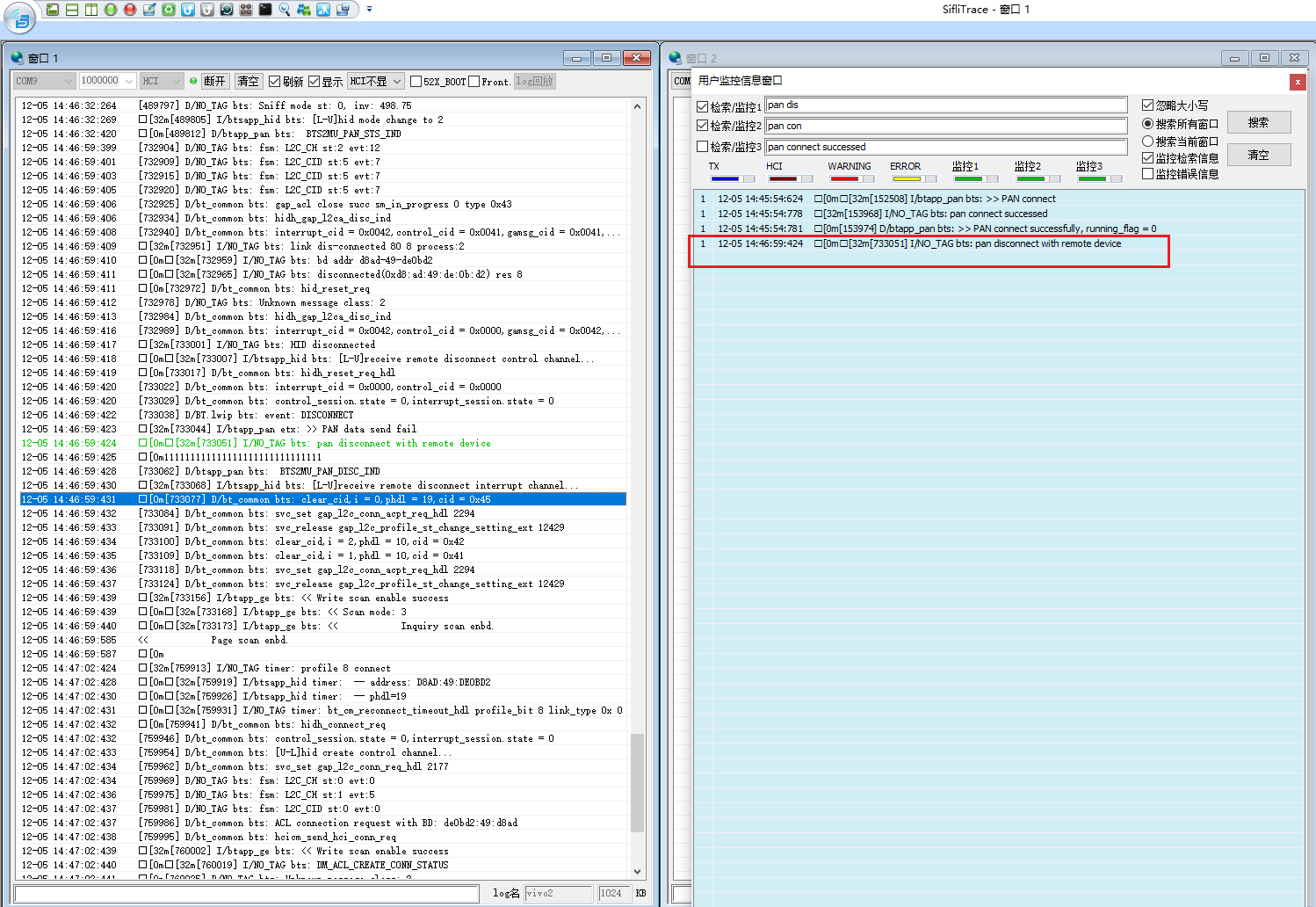Click the two-users icon in toolbar
The width and height of the screenshot is (1316, 907).
point(304,10)
